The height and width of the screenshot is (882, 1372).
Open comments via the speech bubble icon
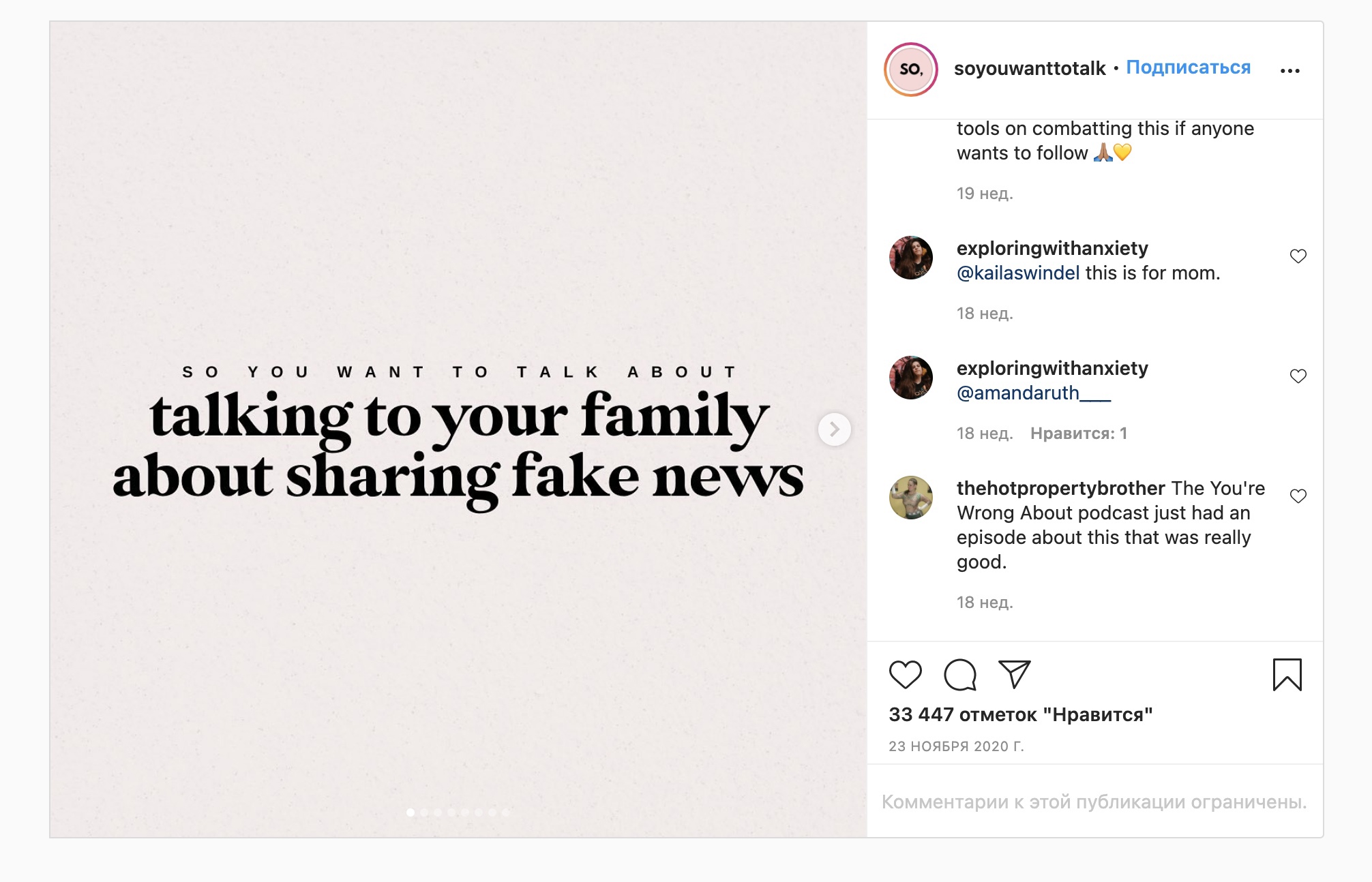point(959,675)
